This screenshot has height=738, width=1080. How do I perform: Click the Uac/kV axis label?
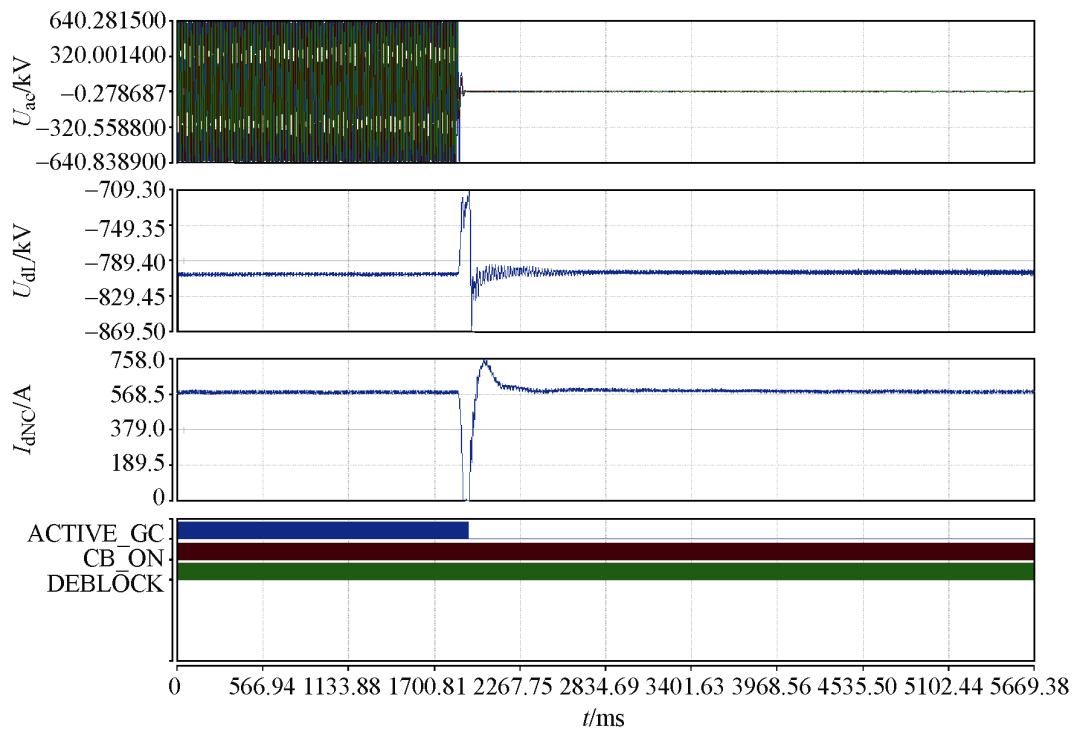(x=23, y=91)
